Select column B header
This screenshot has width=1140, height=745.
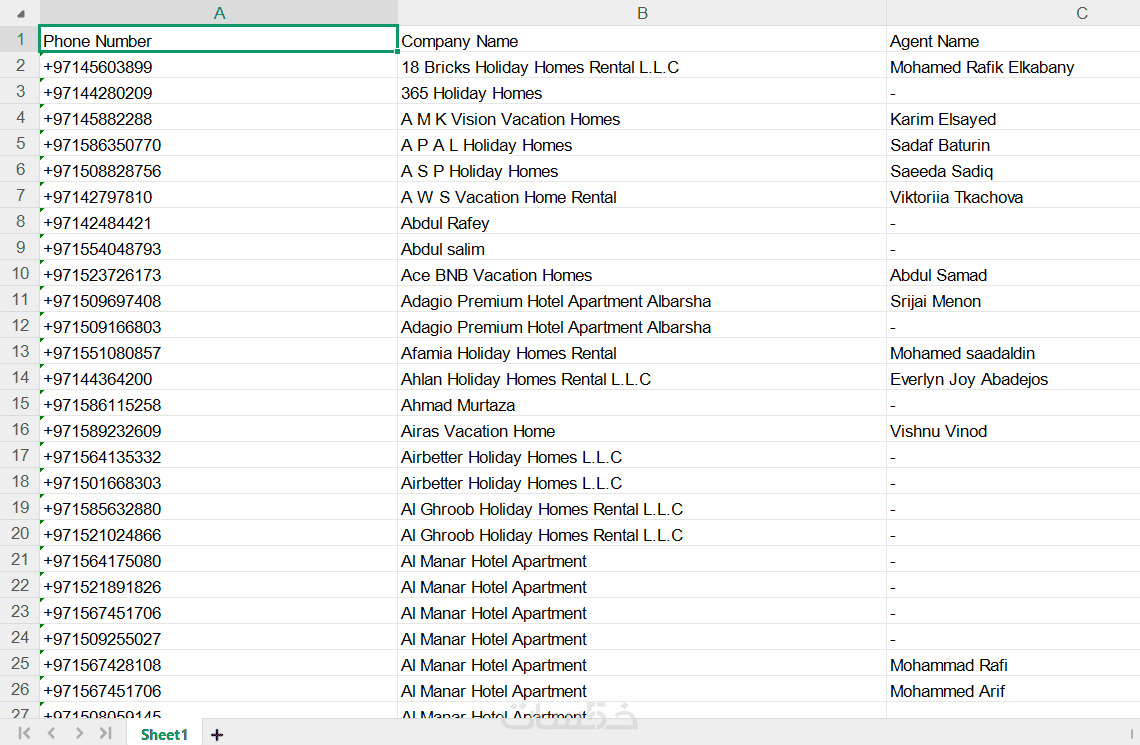point(642,13)
